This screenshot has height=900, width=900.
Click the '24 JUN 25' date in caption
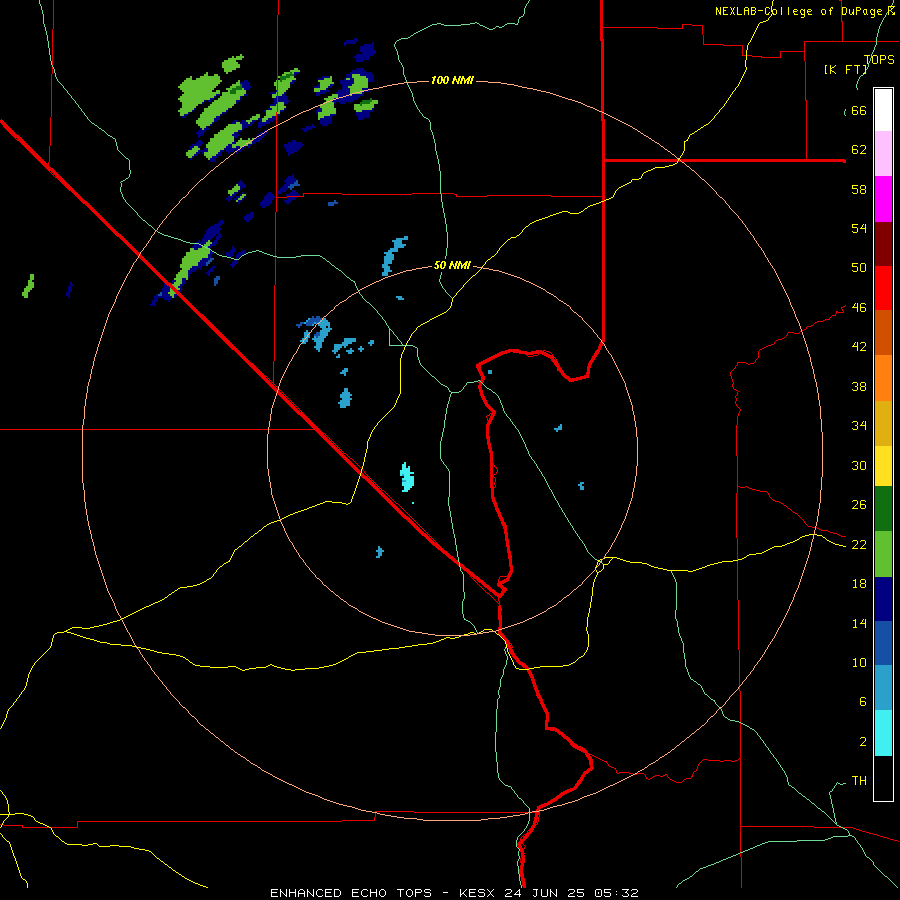point(546,893)
